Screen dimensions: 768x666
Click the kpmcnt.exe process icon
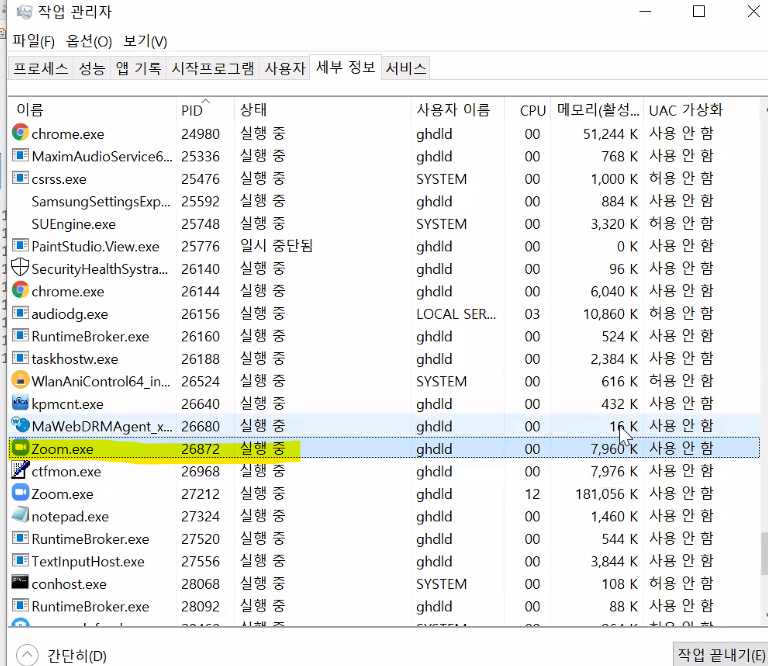point(20,403)
